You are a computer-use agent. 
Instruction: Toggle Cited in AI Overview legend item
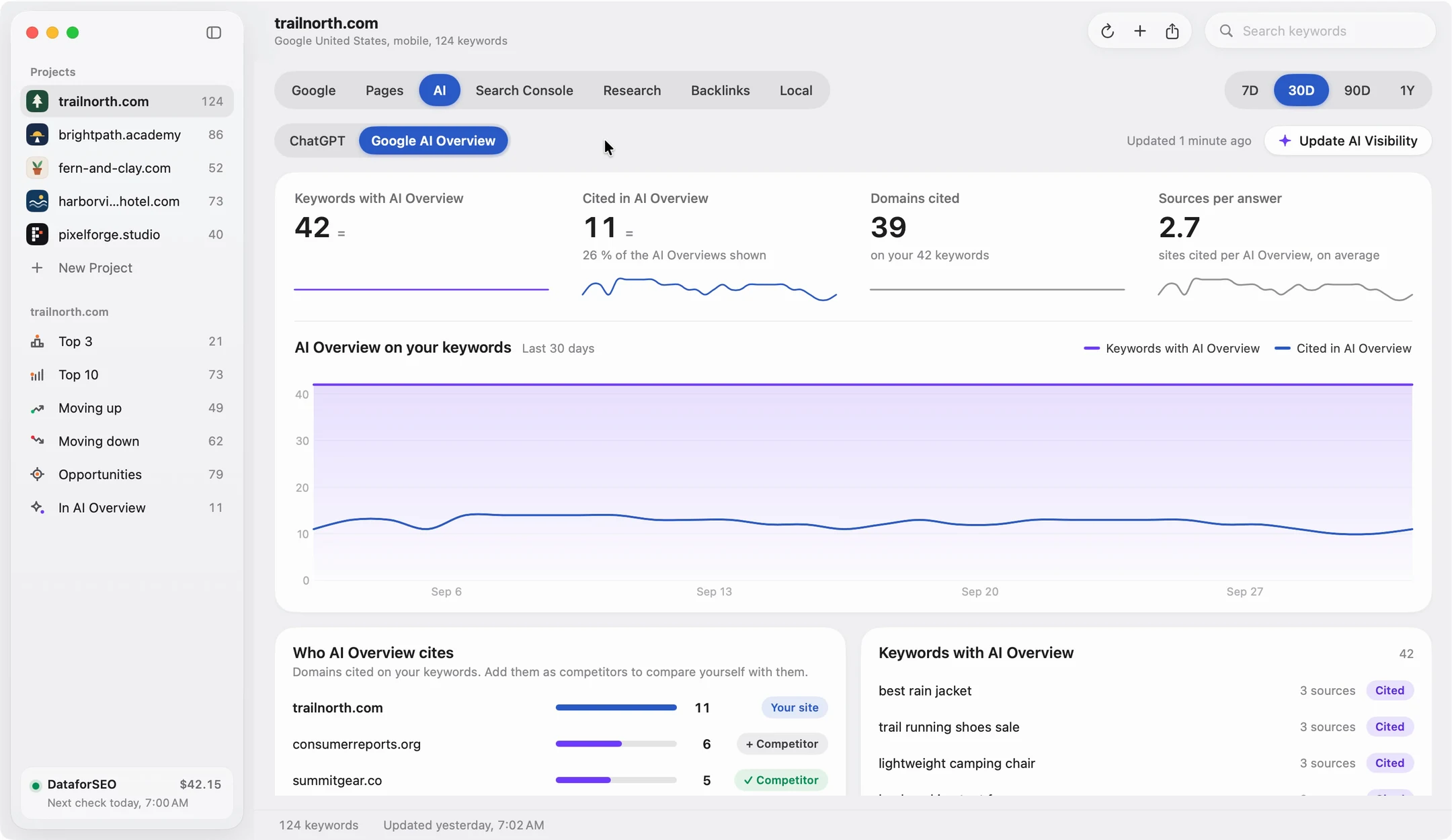coord(1342,348)
